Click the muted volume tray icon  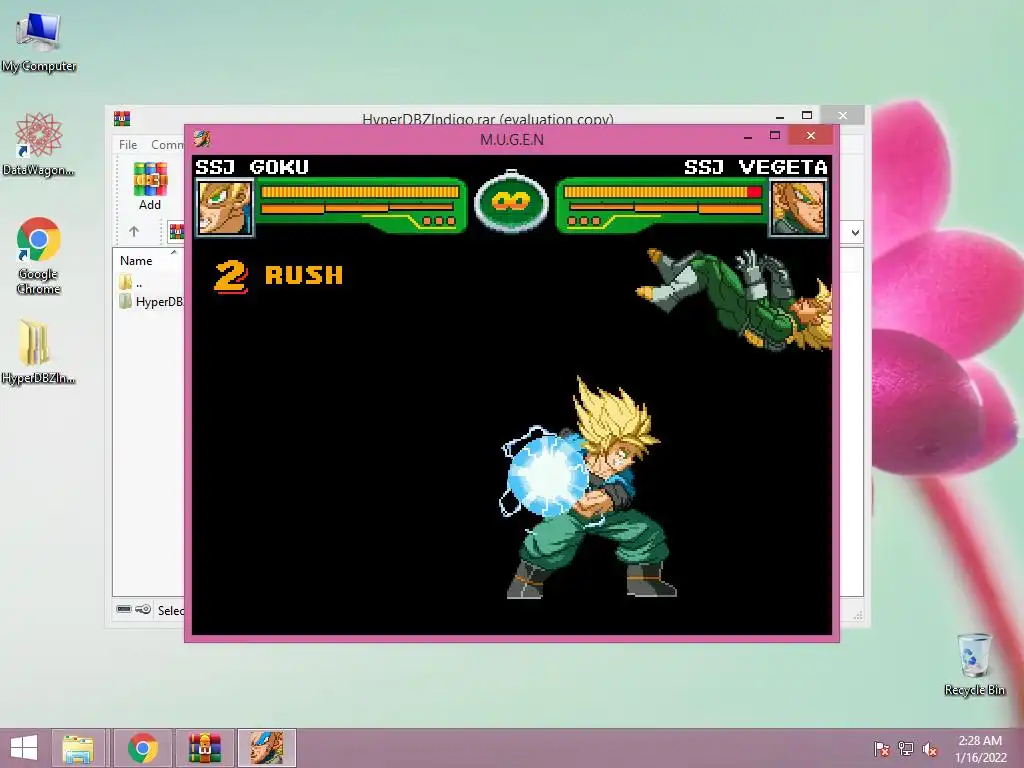[x=930, y=749]
